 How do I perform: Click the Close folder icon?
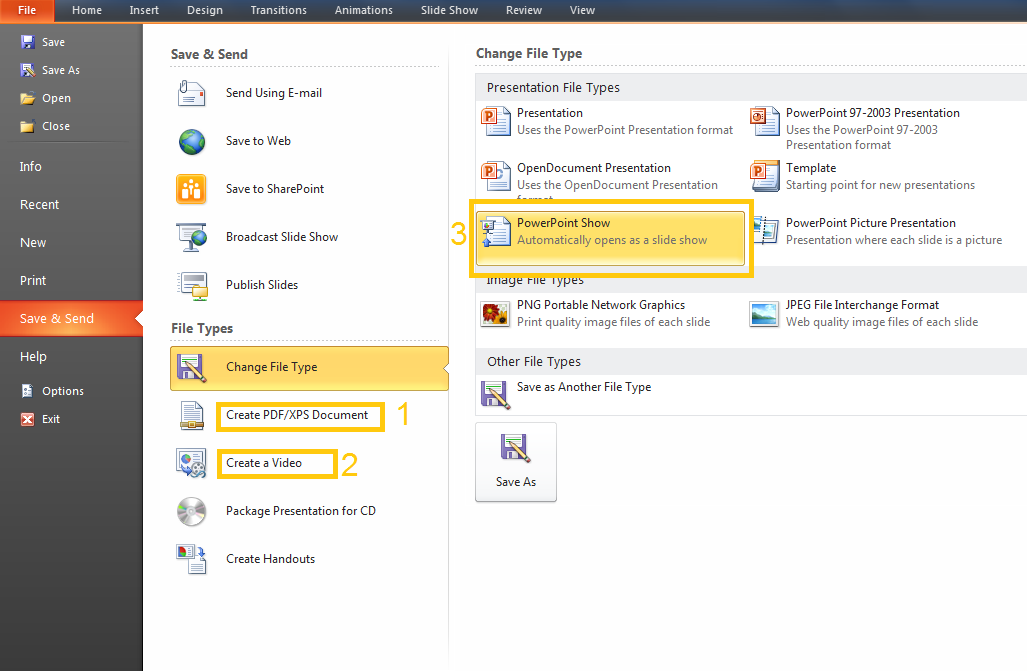[x=28, y=126]
